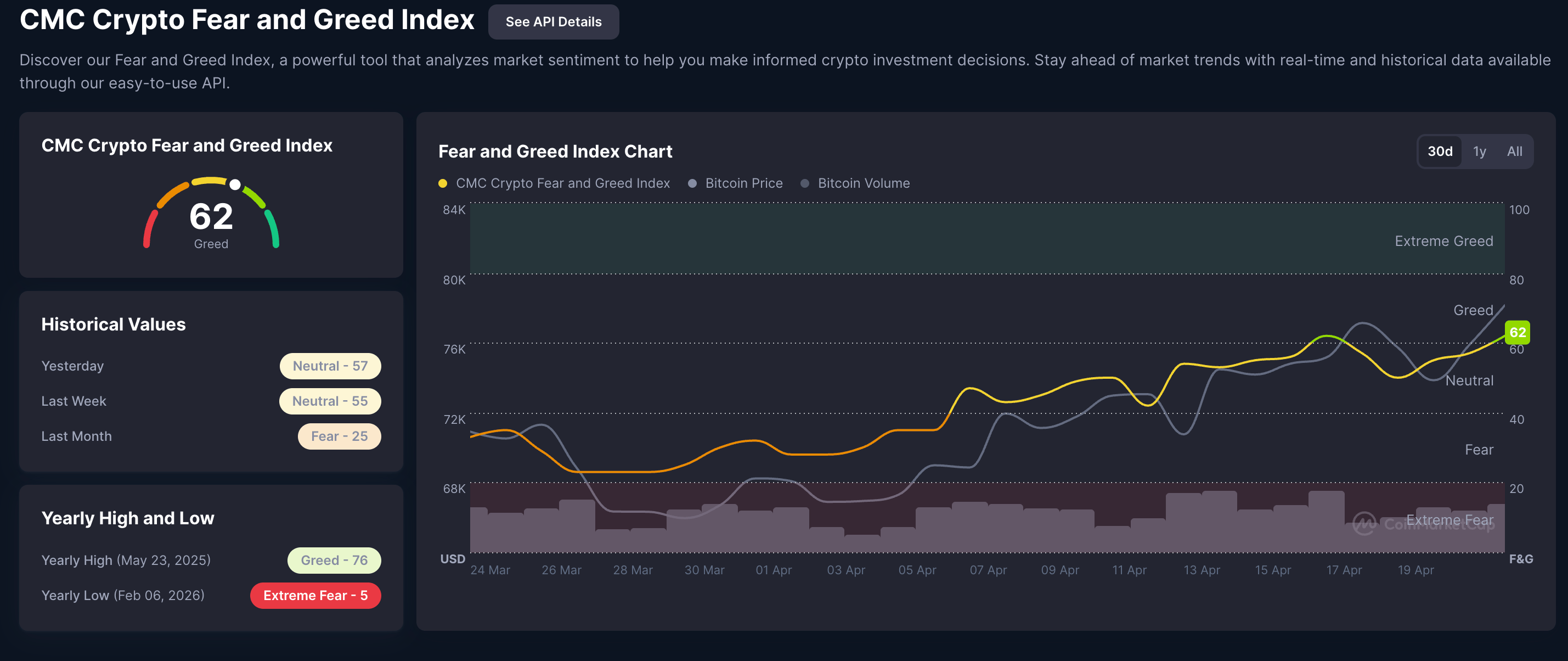
Task: Click the Extreme Fear - 5 badge
Action: pos(315,595)
